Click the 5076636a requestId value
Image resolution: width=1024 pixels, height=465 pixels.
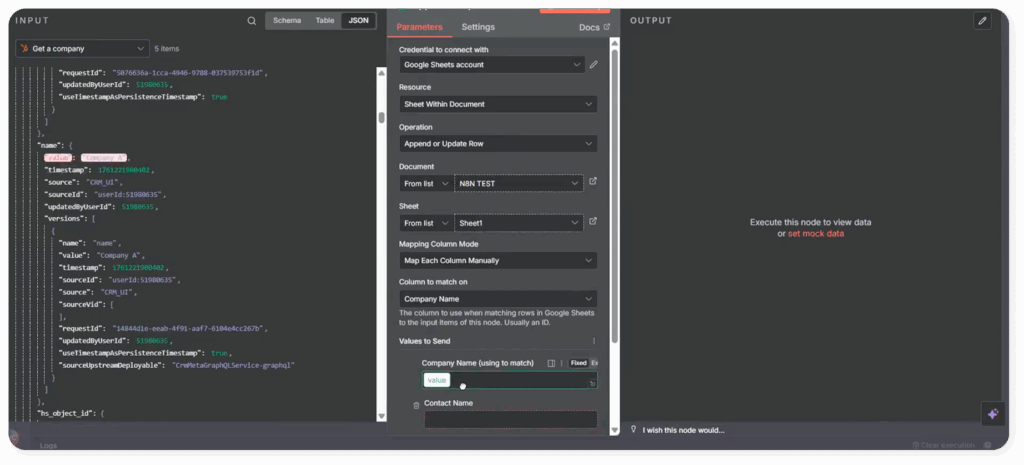click(189, 72)
